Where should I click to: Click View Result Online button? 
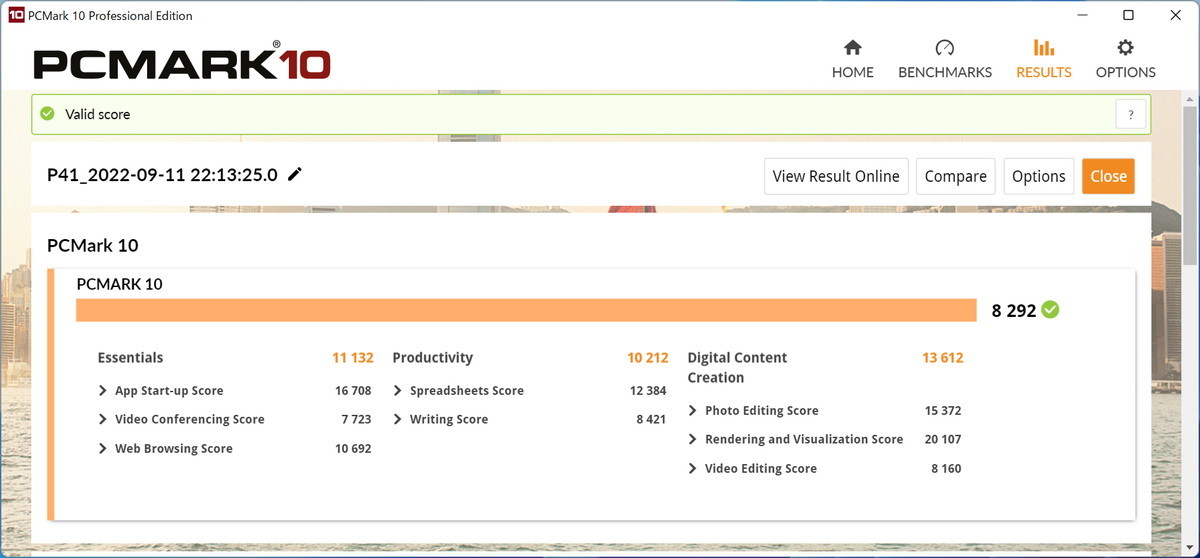point(836,176)
